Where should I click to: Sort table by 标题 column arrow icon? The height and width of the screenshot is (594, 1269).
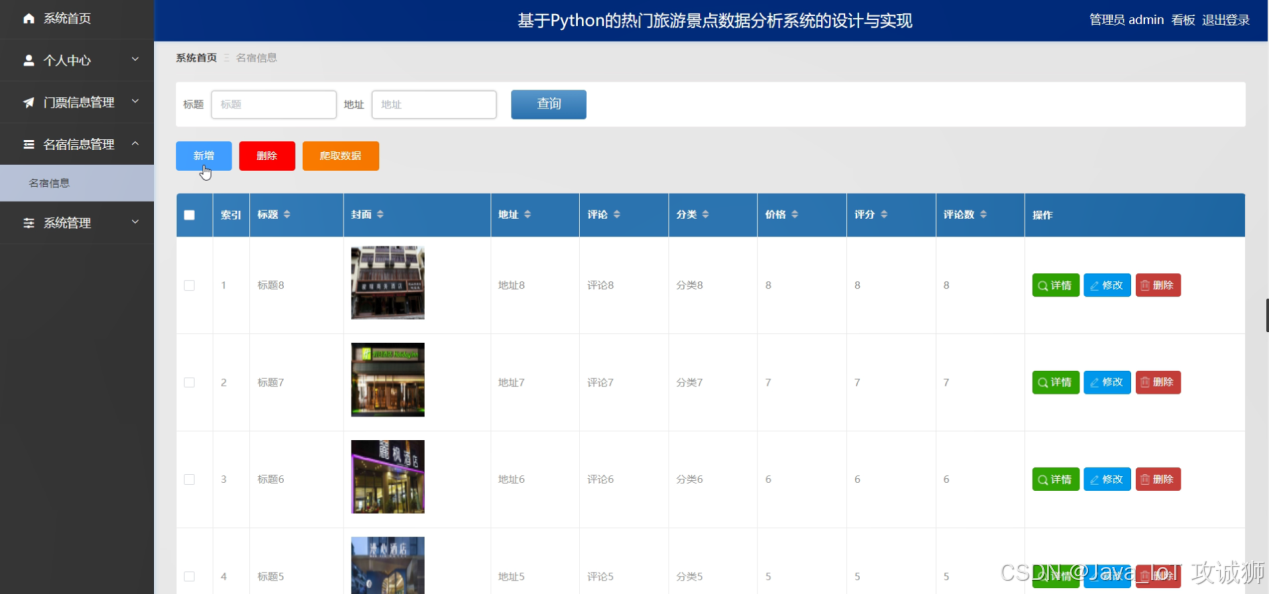pyautogui.click(x=288, y=215)
